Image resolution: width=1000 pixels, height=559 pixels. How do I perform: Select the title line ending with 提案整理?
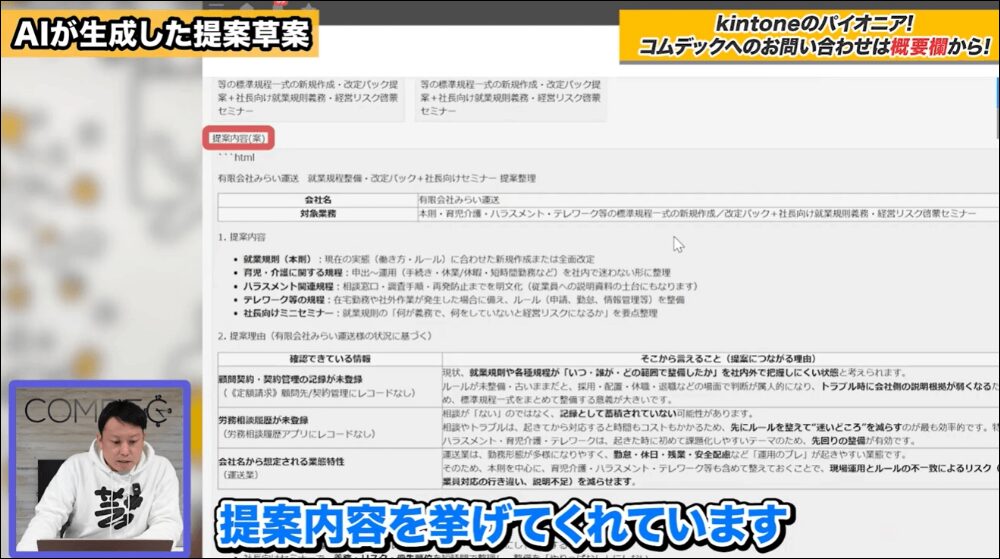pyautogui.click(x=376, y=178)
